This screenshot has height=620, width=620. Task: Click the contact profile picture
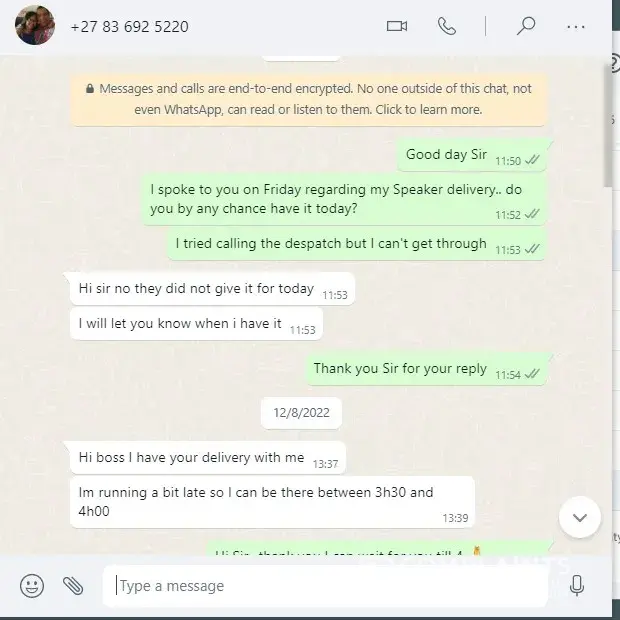pyautogui.click(x=35, y=25)
